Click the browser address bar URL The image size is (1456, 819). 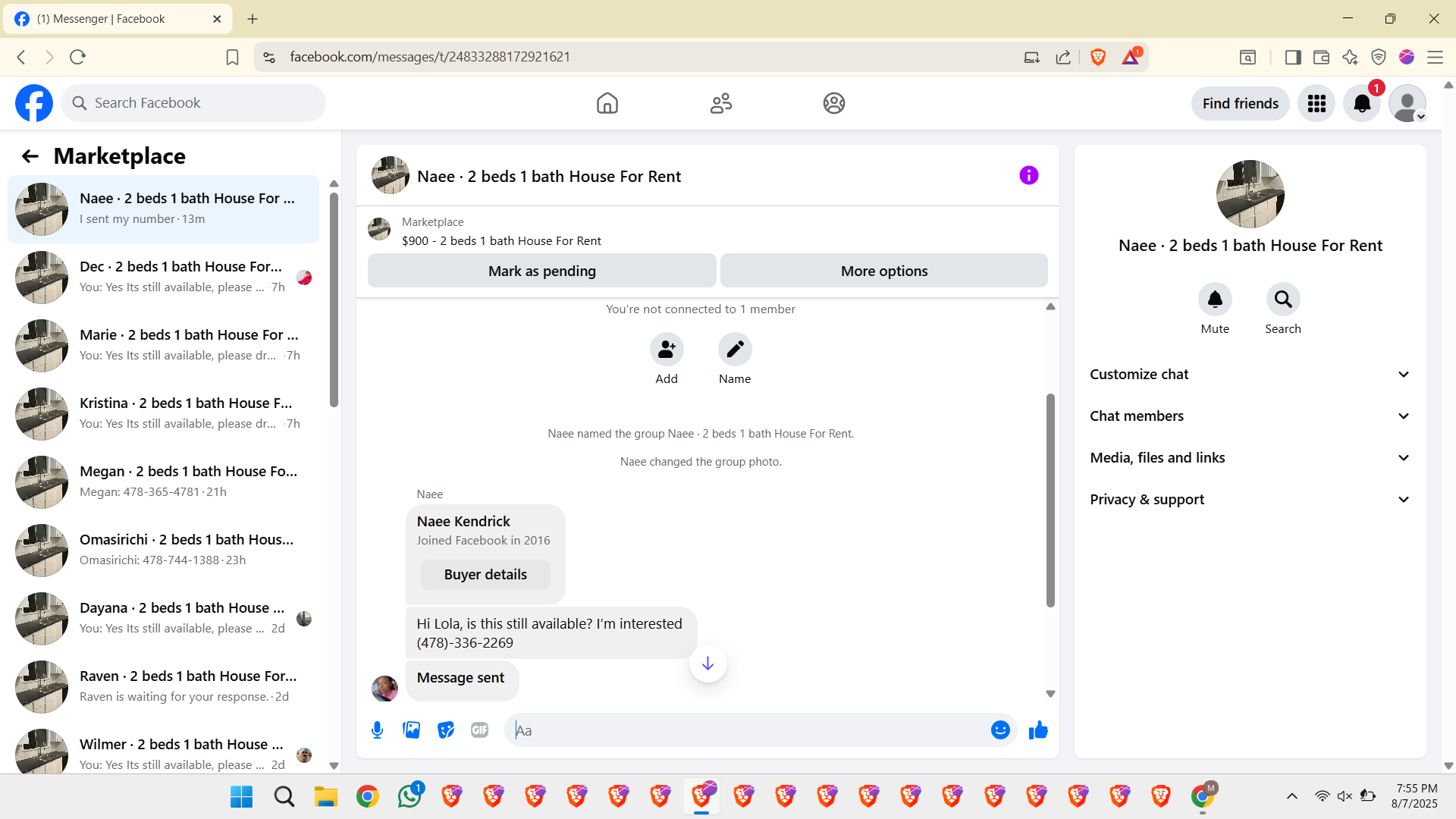click(430, 57)
